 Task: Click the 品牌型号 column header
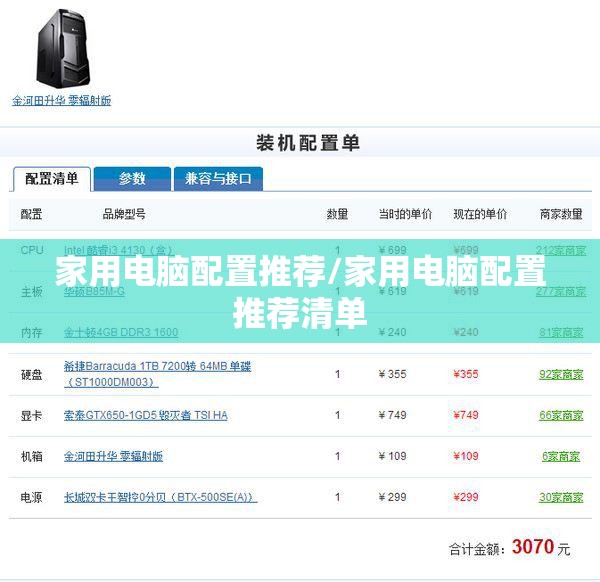coord(124,214)
